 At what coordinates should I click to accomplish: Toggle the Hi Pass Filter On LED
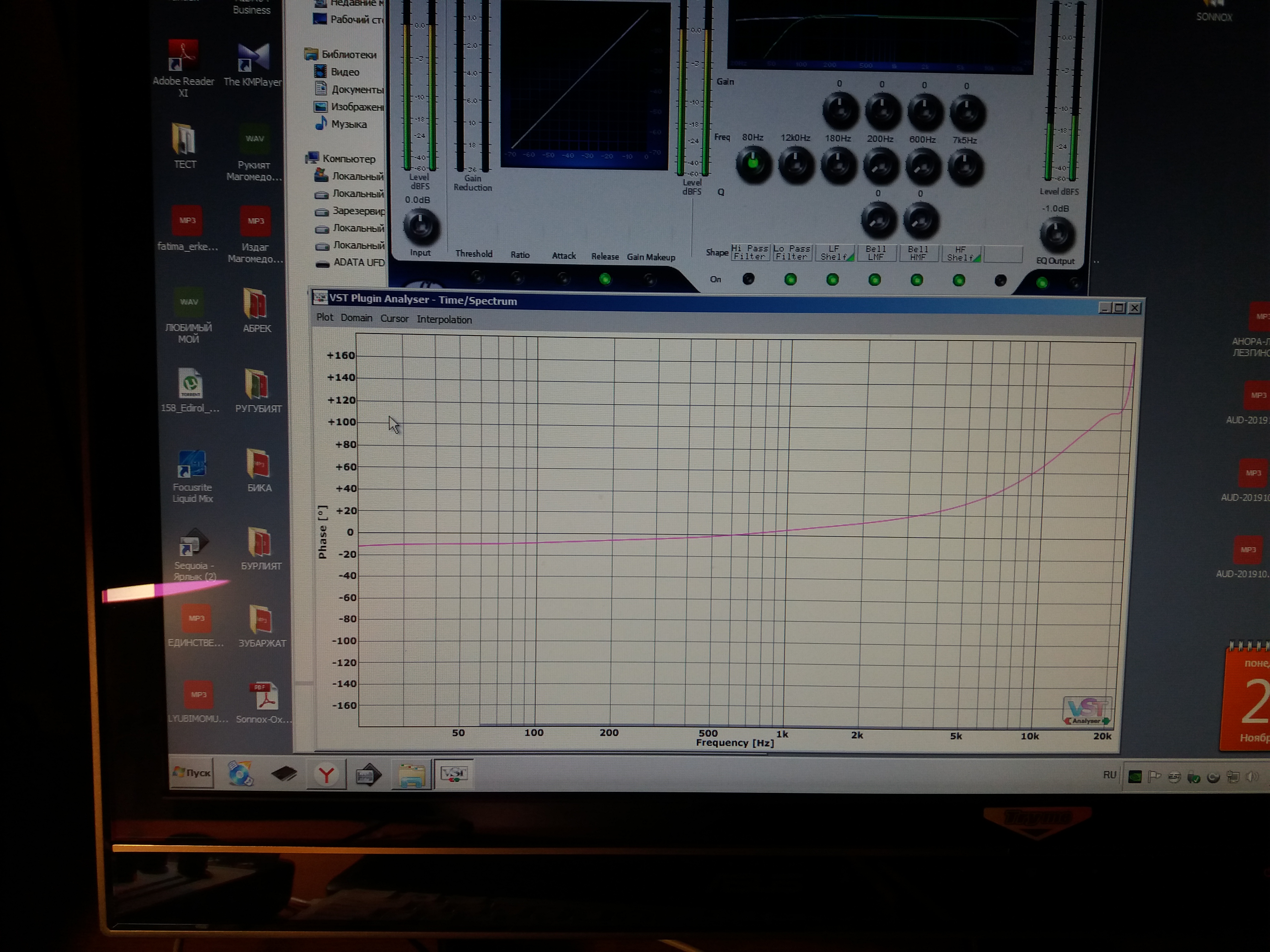pyautogui.click(x=748, y=279)
